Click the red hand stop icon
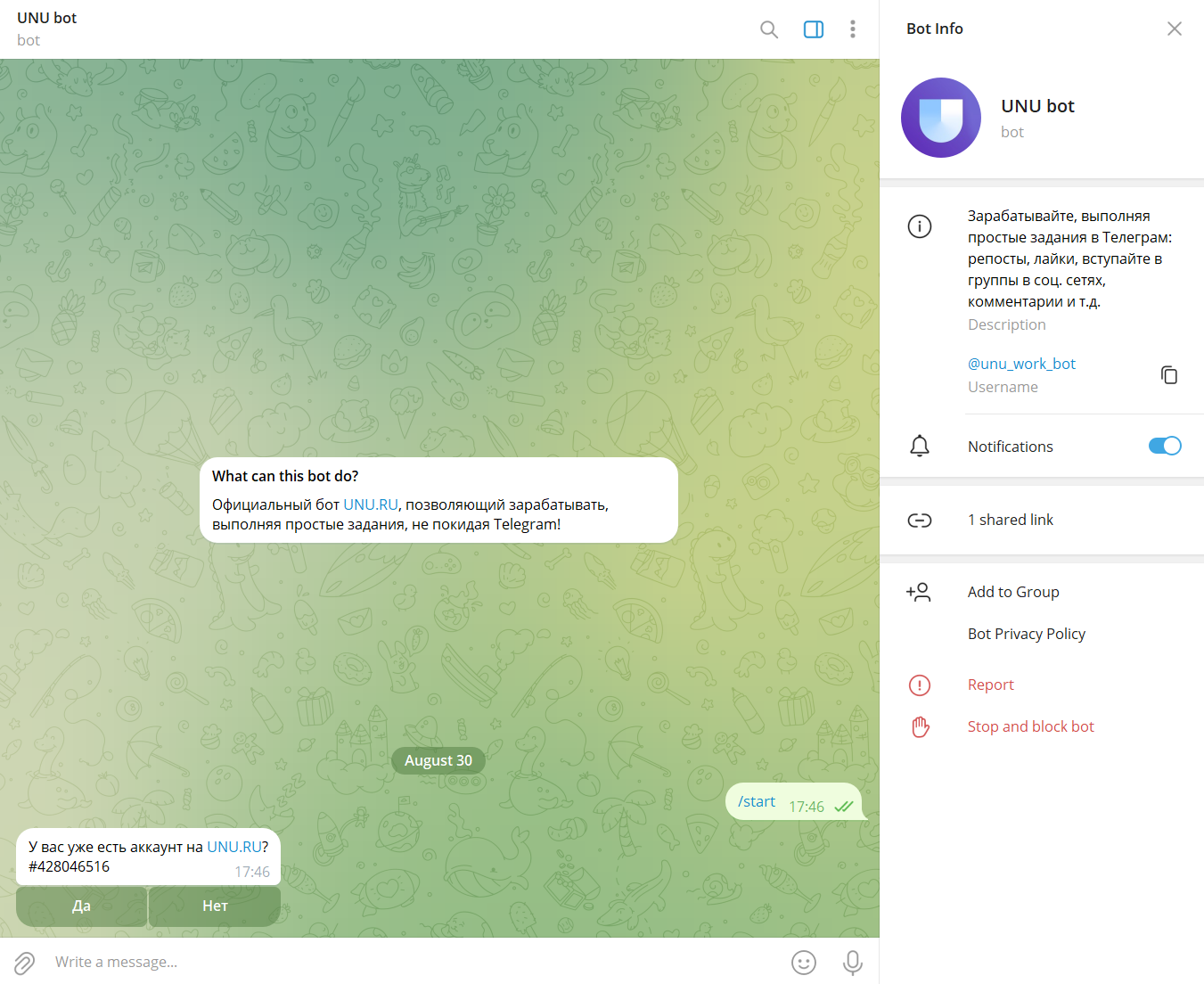Screen dimensions: 1204x984 click(x=920, y=726)
